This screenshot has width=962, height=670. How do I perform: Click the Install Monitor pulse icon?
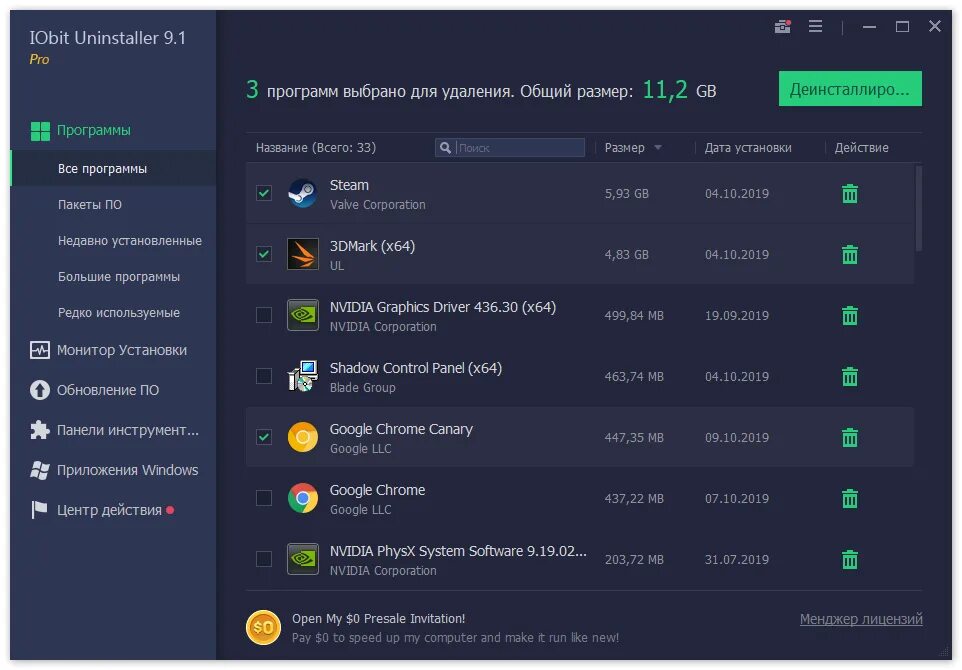(x=40, y=350)
